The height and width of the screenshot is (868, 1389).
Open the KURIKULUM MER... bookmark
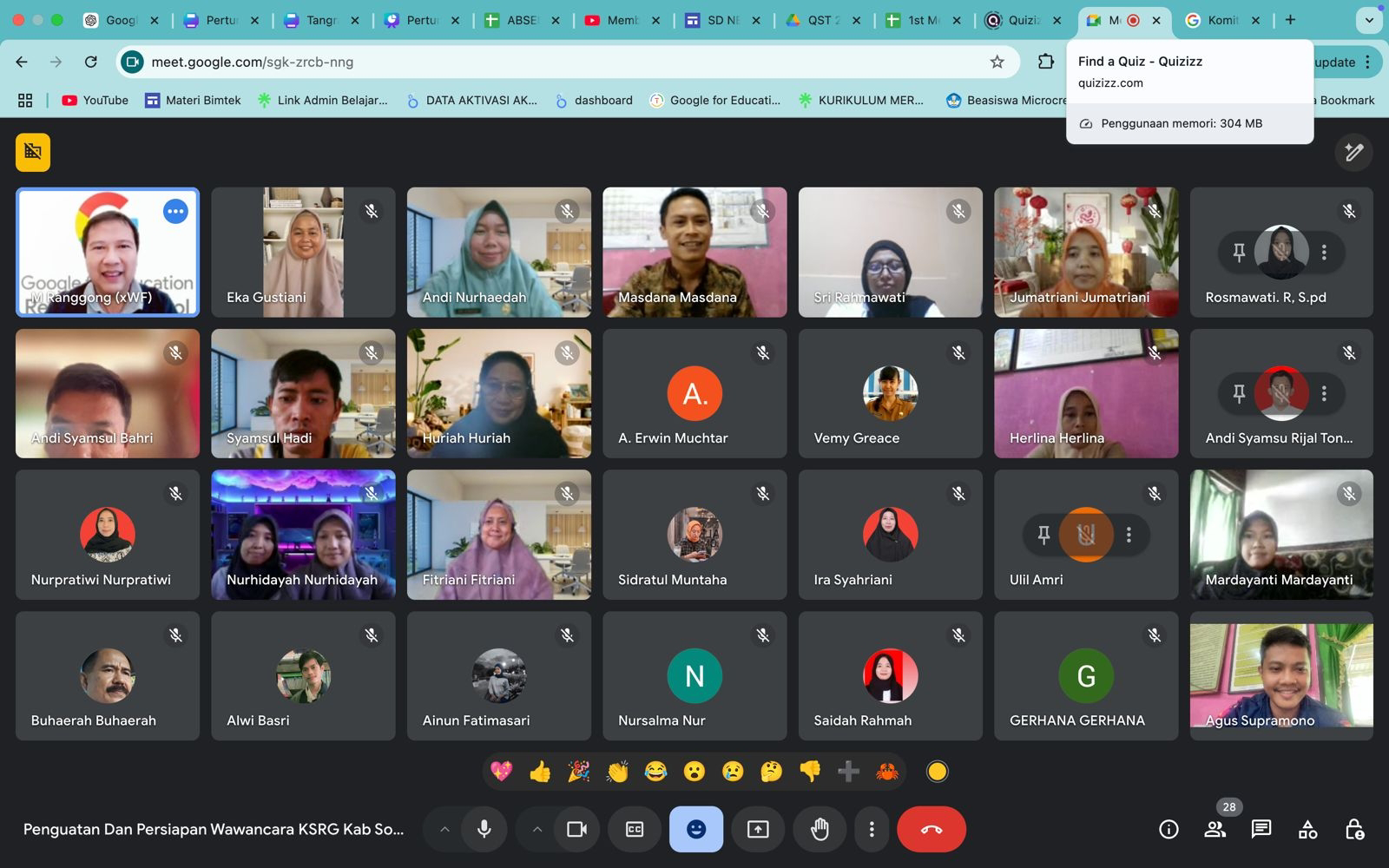(x=862, y=100)
